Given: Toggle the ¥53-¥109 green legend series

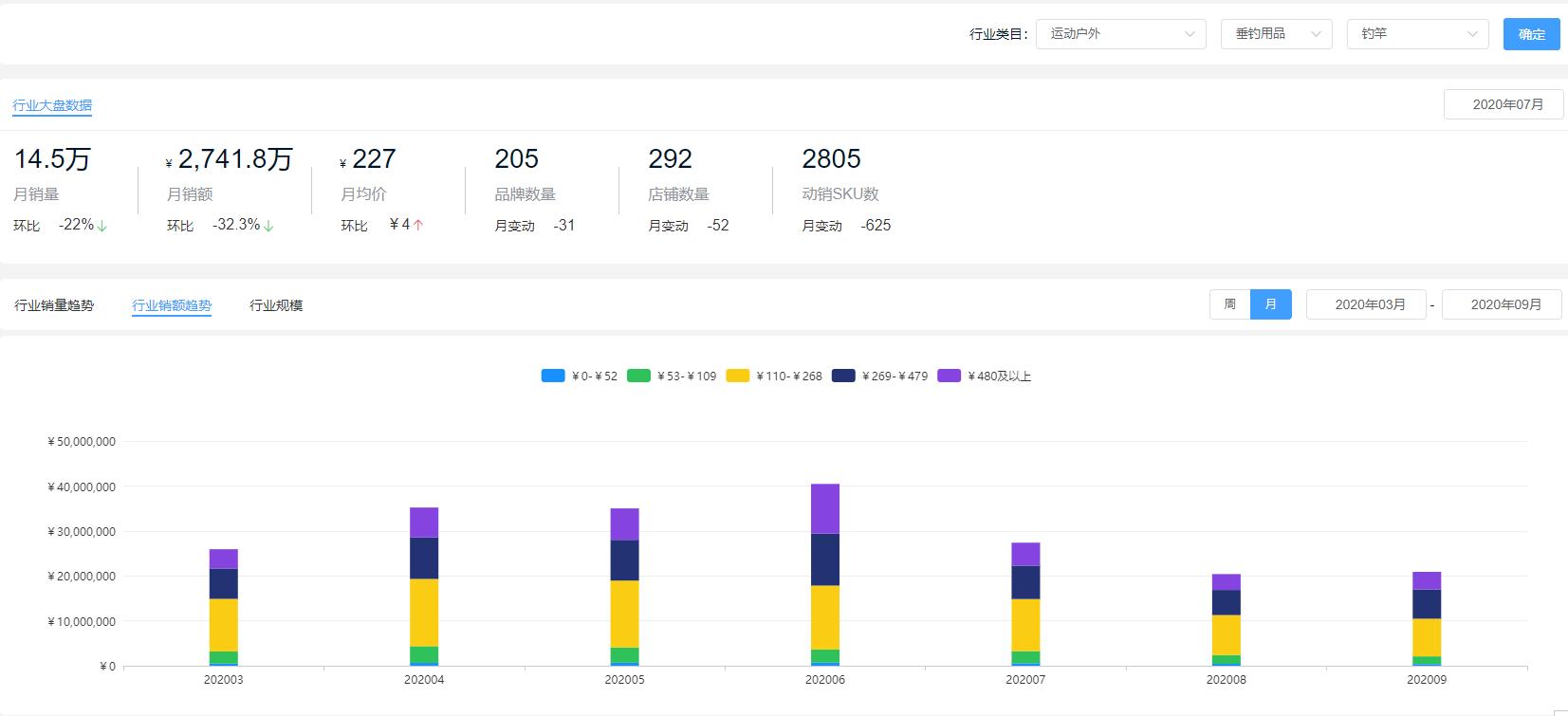Looking at the screenshot, I should point(639,376).
